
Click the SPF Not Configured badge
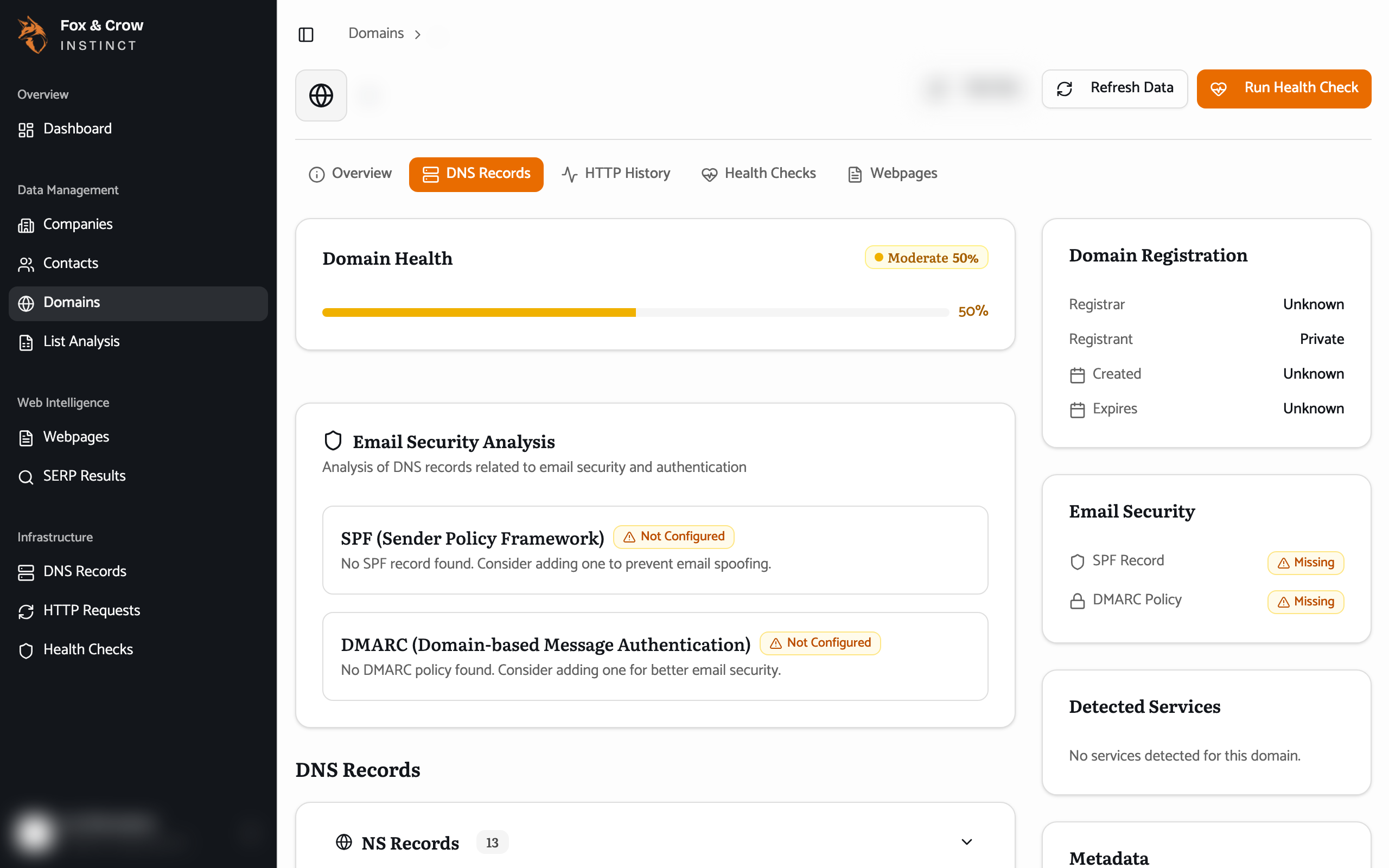(x=674, y=537)
